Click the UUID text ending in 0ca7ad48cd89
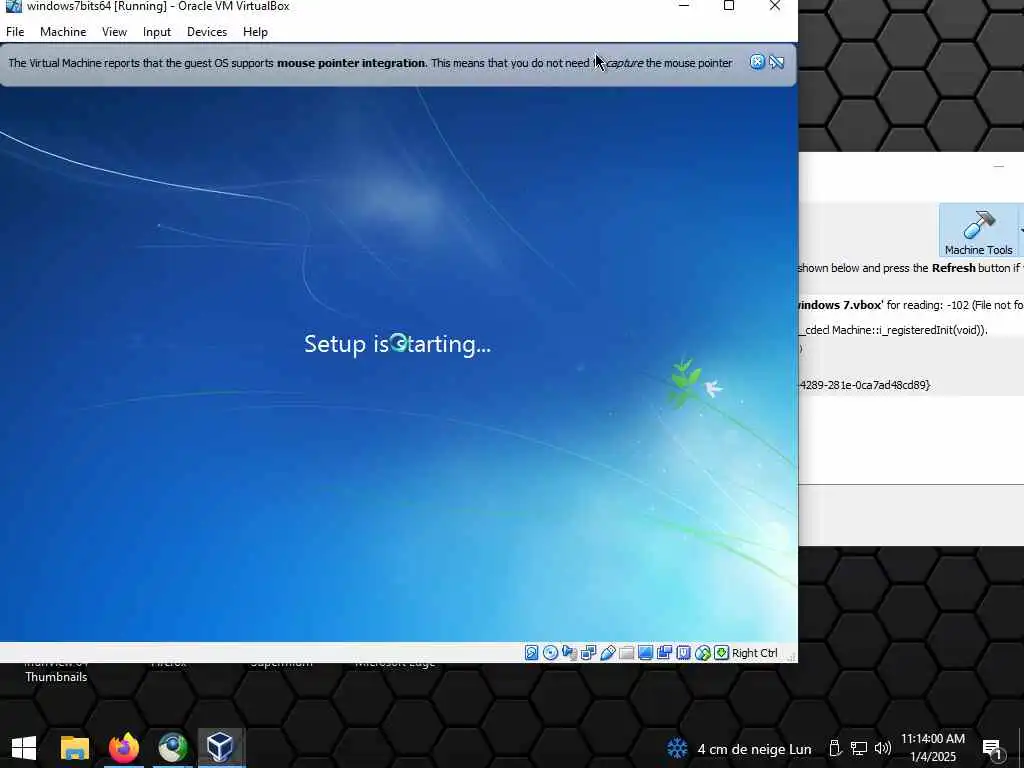This screenshot has height=768, width=1024. click(x=865, y=385)
